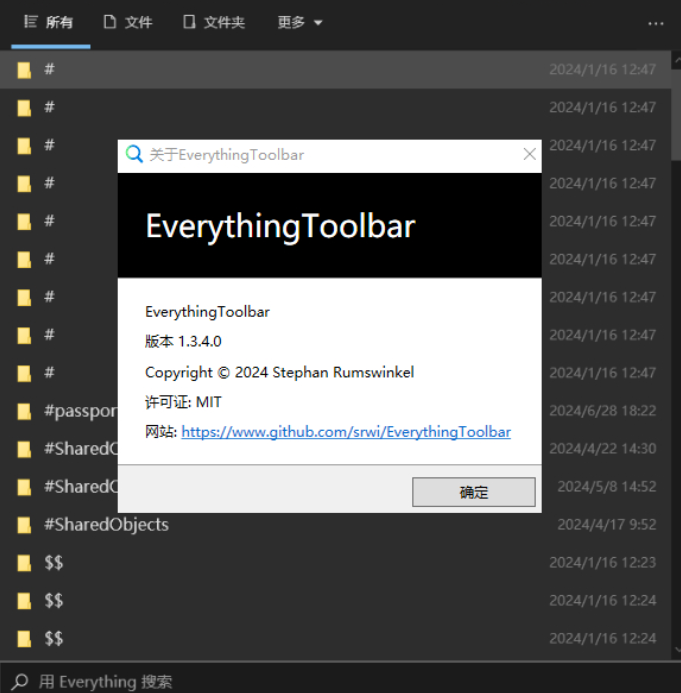The width and height of the screenshot is (681, 693).
Task: Click the 用 Everything 搜索 search field
Action: click(340, 681)
